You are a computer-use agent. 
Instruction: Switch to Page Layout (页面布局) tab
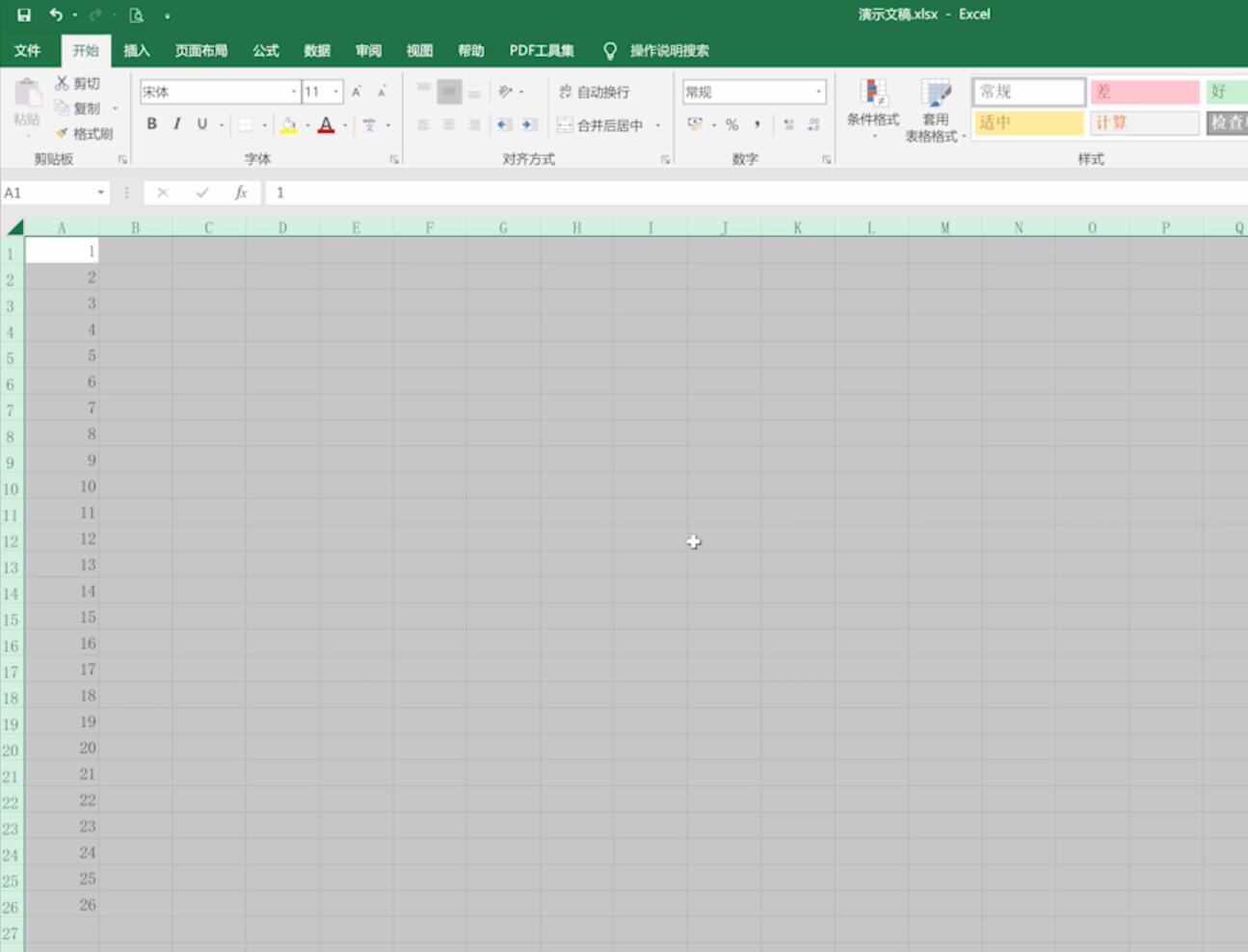pyautogui.click(x=201, y=50)
